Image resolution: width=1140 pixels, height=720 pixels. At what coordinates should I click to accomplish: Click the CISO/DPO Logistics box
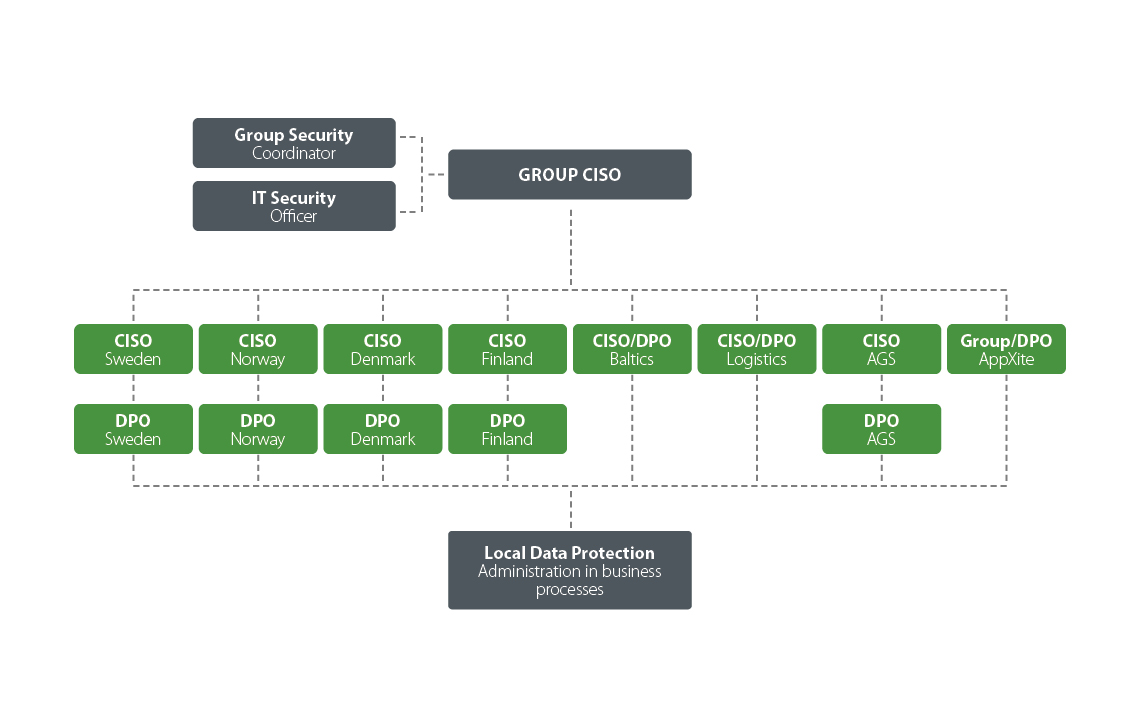pos(756,349)
